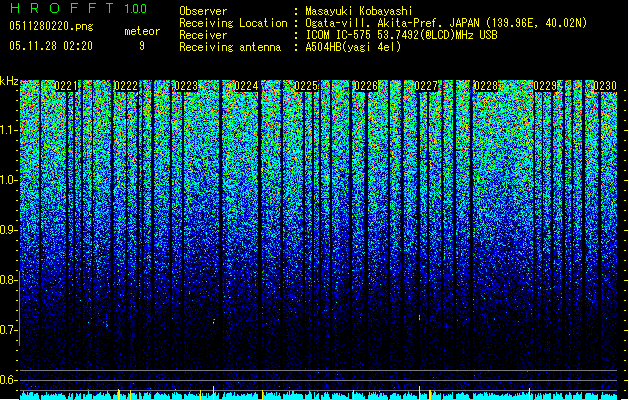Click the HROFFT 1.0.0 title text
Viewport: 629px width, 400px height.
pos(78,8)
